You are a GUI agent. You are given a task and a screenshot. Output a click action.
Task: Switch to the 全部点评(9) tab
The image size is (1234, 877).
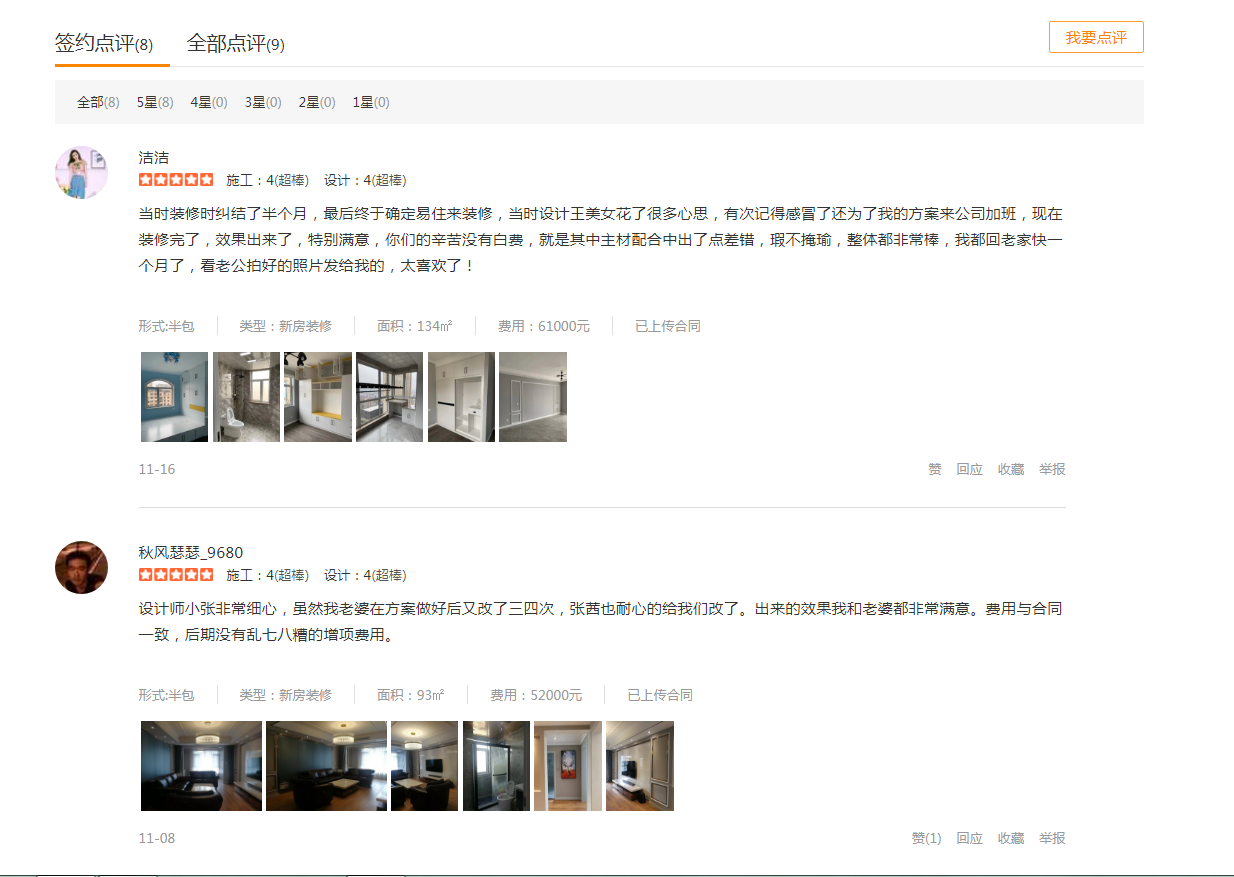[x=236, y=44]
